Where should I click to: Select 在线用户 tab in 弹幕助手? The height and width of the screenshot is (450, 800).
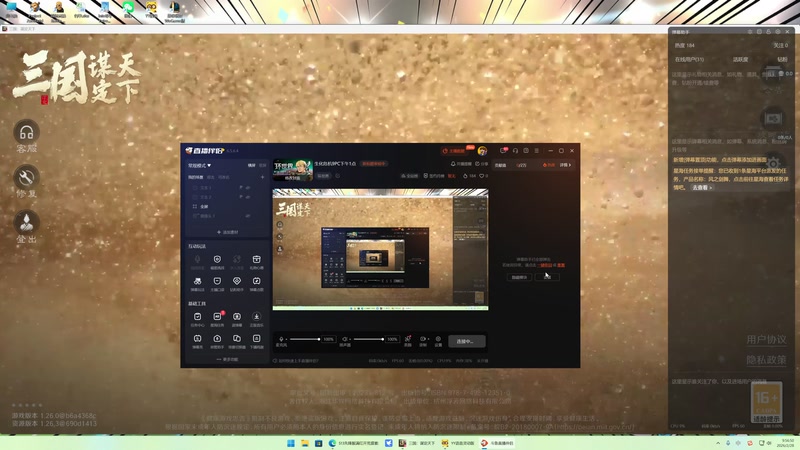tap(690, 60)
